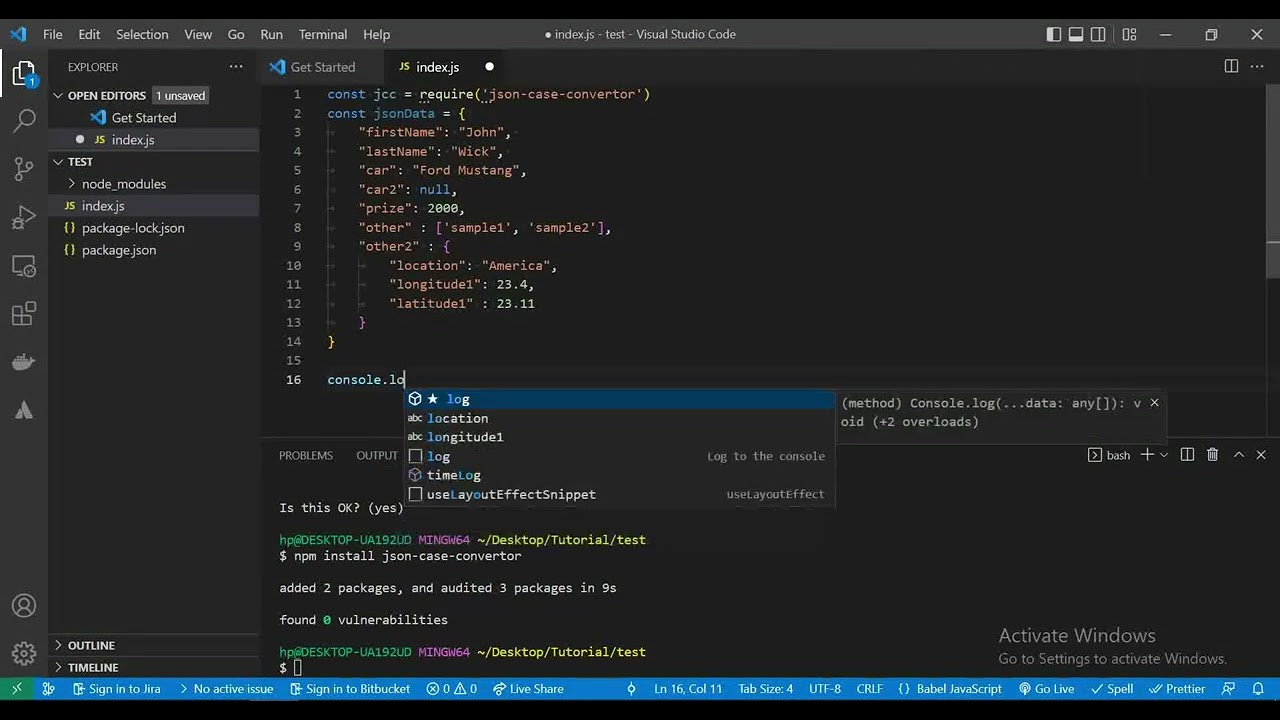This screenshot has height=720, width=1280.
Task: Split the editor to the right
Action: [x=1231, y=66]
